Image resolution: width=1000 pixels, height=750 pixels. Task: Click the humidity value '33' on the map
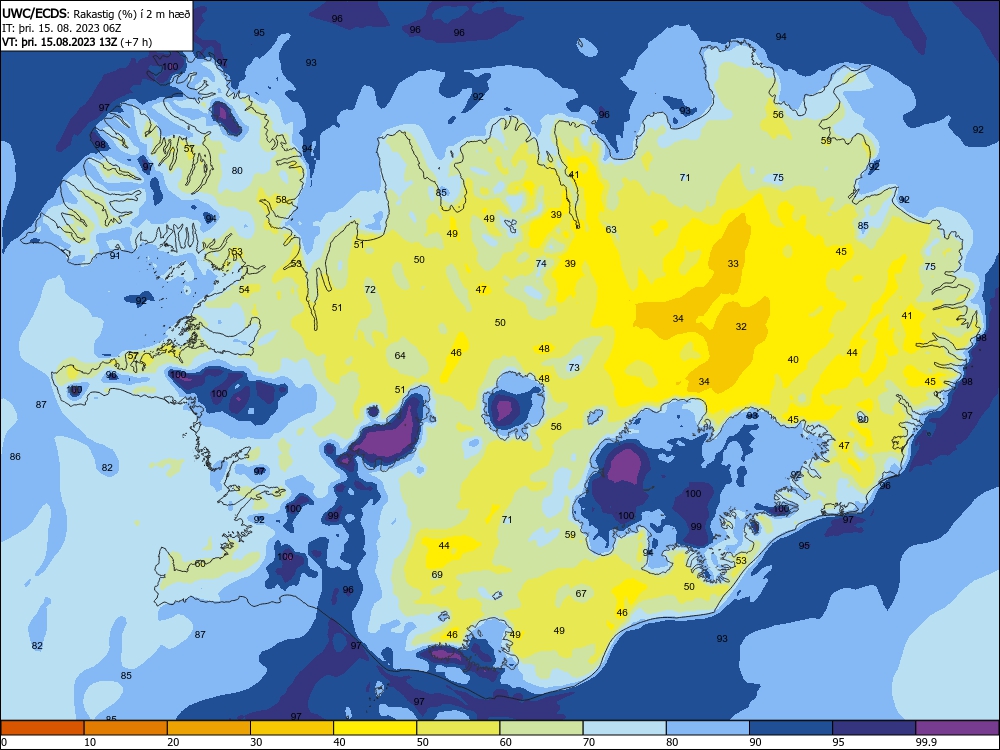tap(733, 263)
